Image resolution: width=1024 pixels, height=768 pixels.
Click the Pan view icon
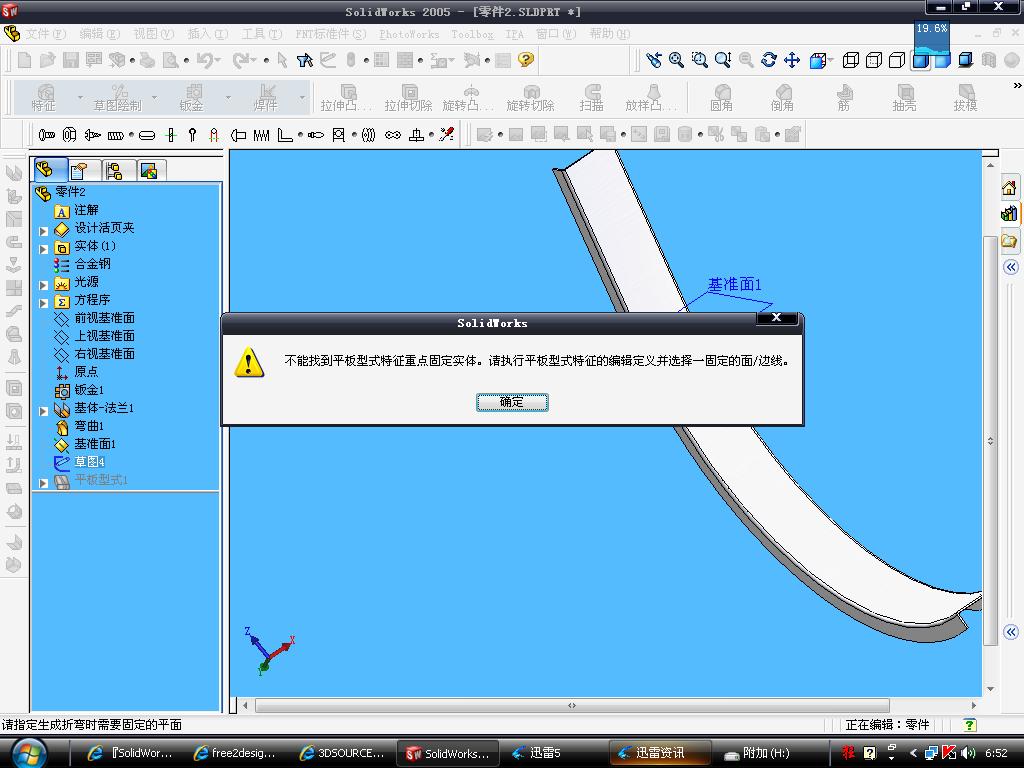coord(792,60)
